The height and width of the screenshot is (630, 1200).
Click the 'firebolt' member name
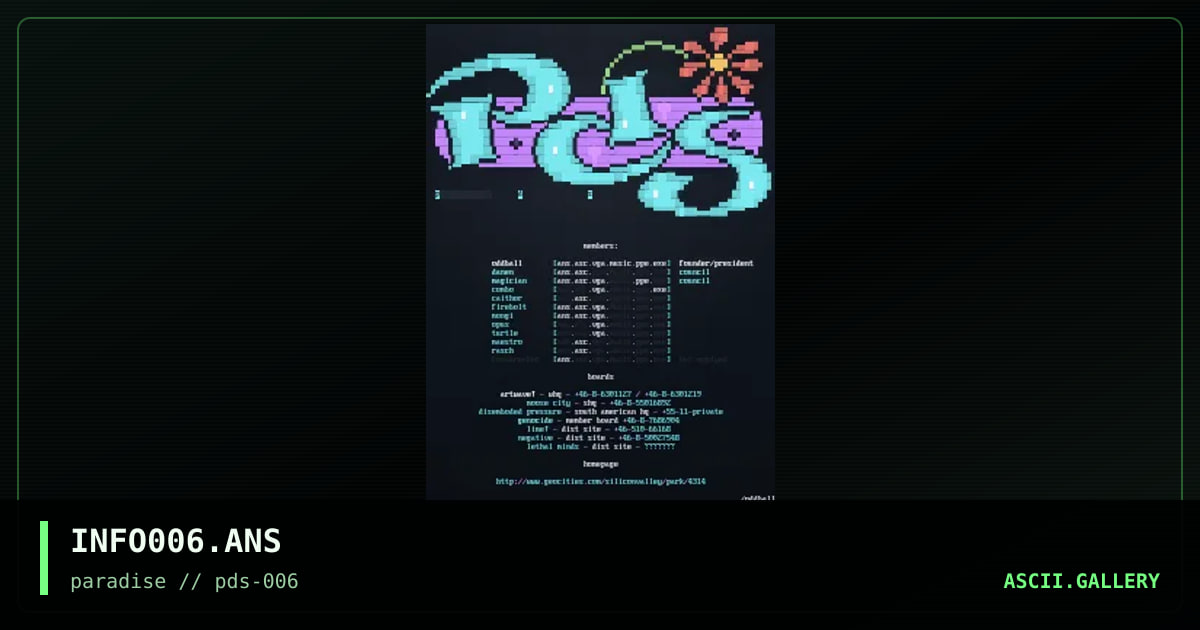pyautogui.click(x=508, y=307)
